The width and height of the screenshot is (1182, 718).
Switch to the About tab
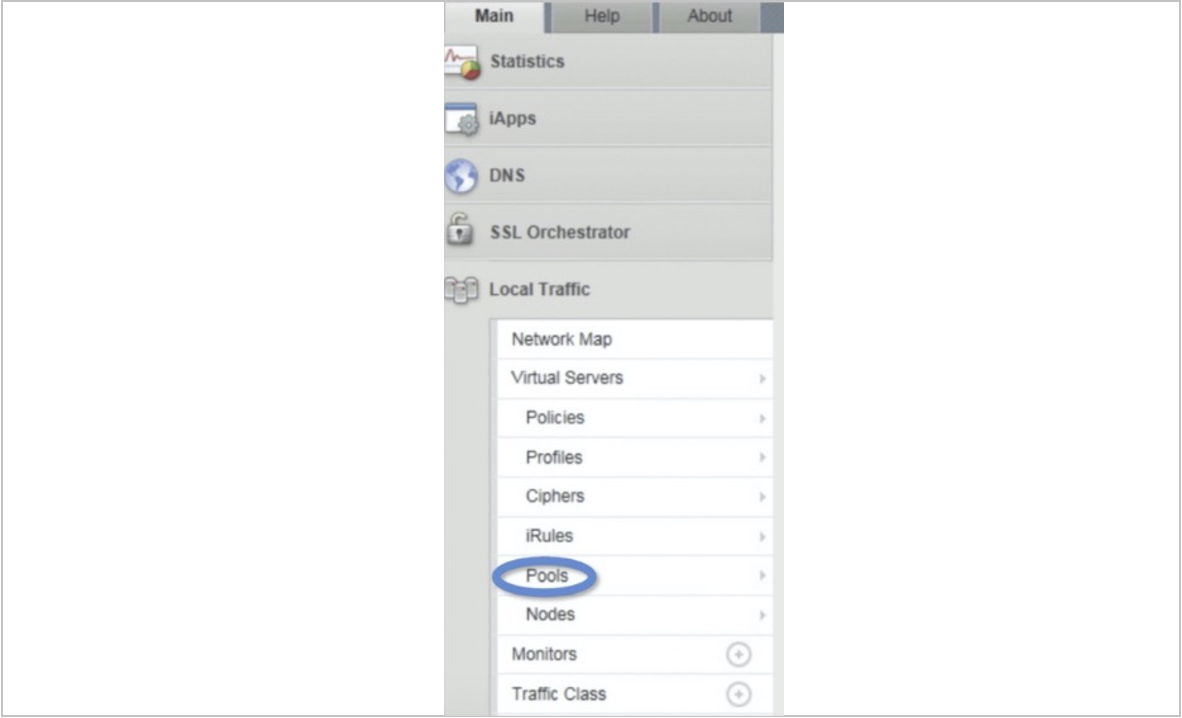coord(709,17)
